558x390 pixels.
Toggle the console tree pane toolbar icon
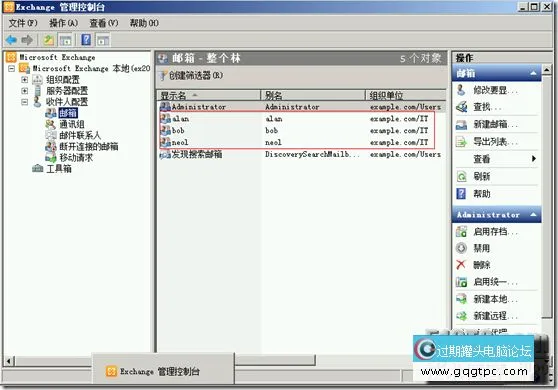[x=65, y=40]
